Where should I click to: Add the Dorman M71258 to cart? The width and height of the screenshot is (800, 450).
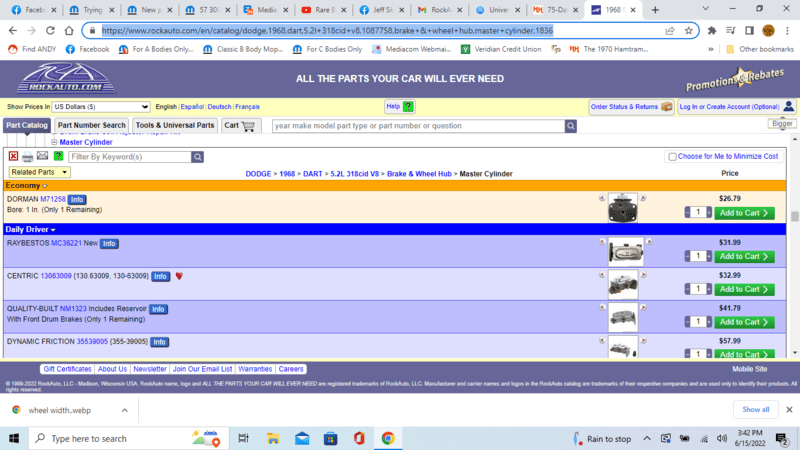click(x=746, y=212)
